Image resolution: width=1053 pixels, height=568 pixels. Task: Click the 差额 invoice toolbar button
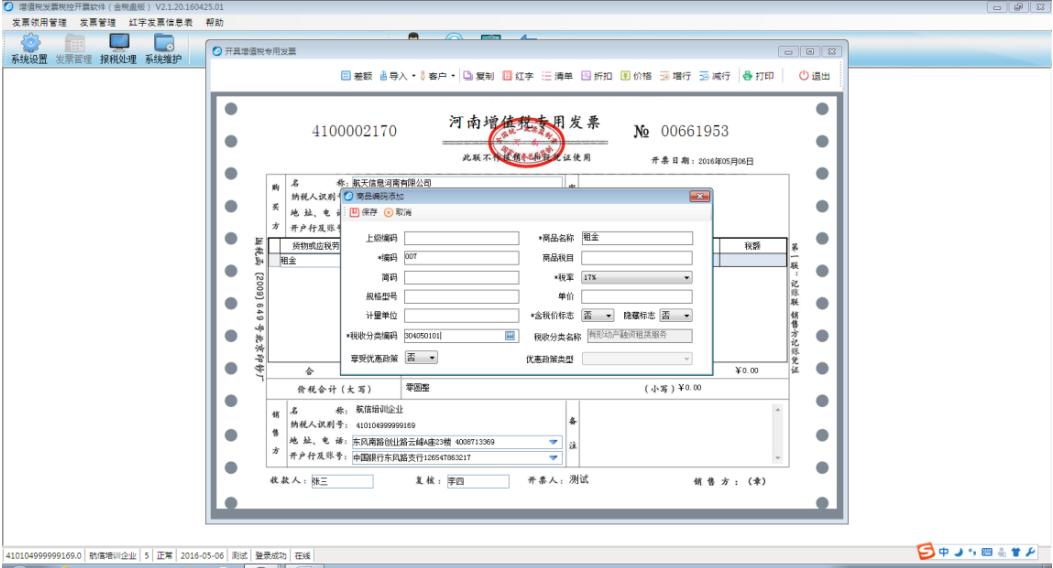[x=356, y=76]
